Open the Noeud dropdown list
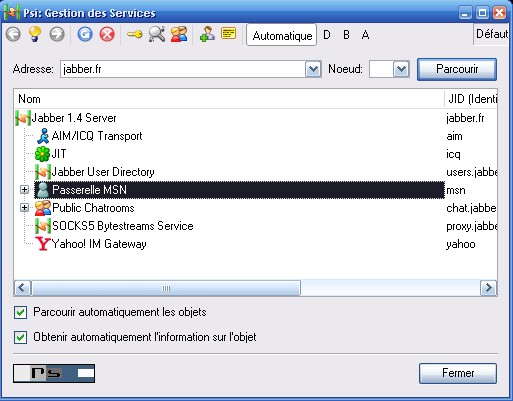This screenshot has width=513, height=401. (401, 69)
